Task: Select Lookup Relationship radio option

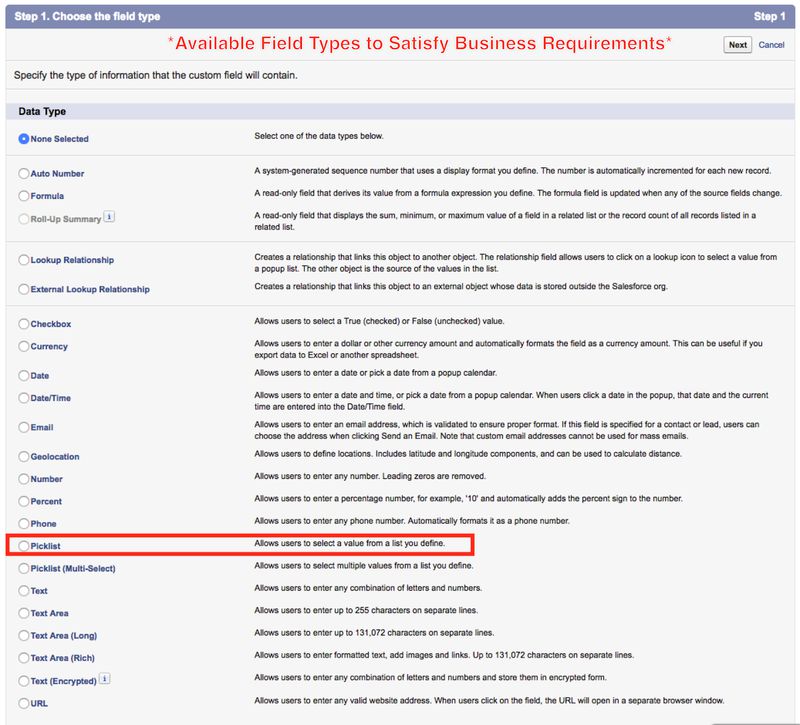Action: (24, 260)
